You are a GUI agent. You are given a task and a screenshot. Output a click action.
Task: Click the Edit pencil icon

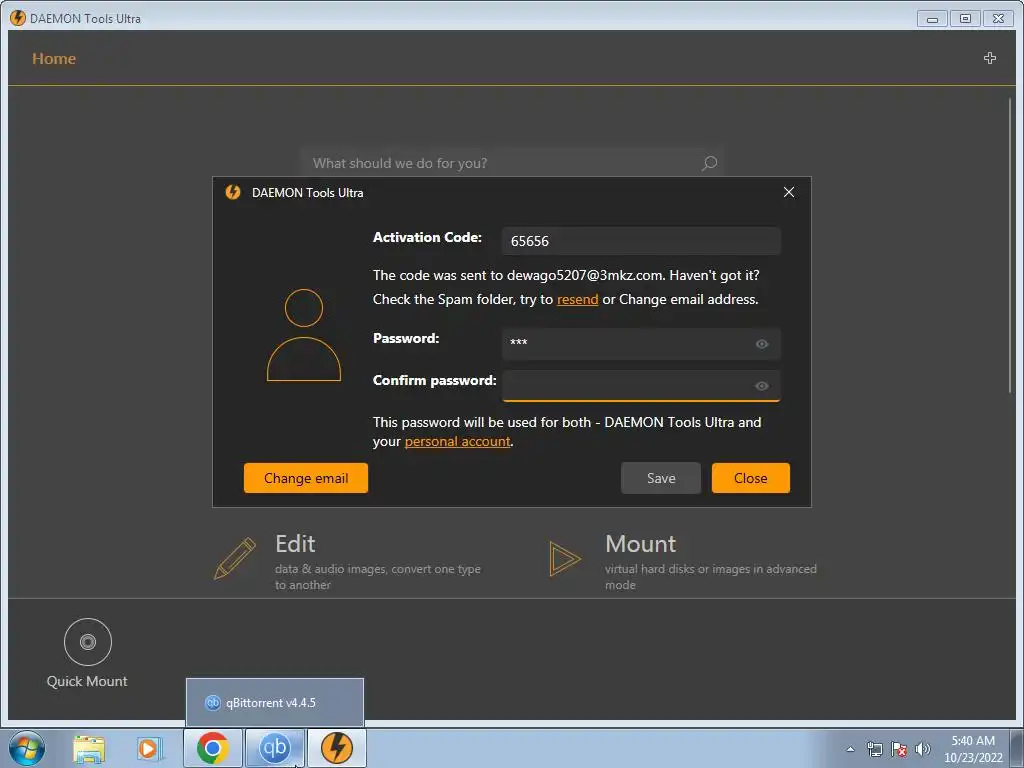point(235,558)
